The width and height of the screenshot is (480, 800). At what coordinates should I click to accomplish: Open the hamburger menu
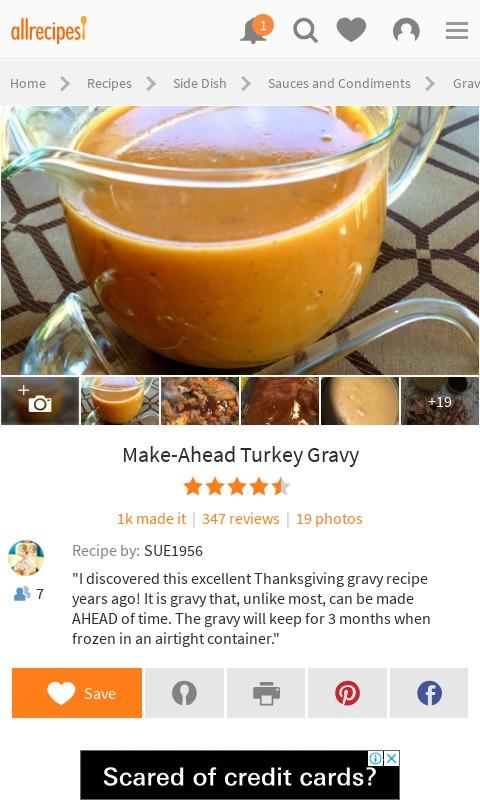457,30
